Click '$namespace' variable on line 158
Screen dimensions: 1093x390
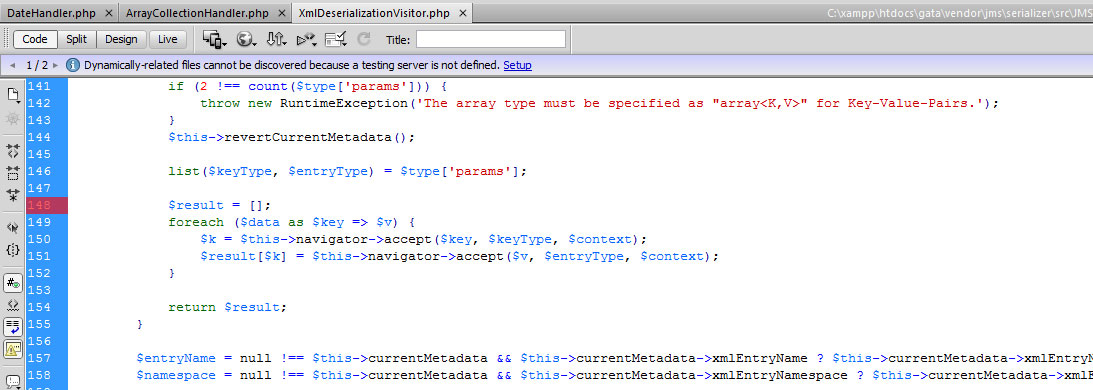click(x=176, y=376)
